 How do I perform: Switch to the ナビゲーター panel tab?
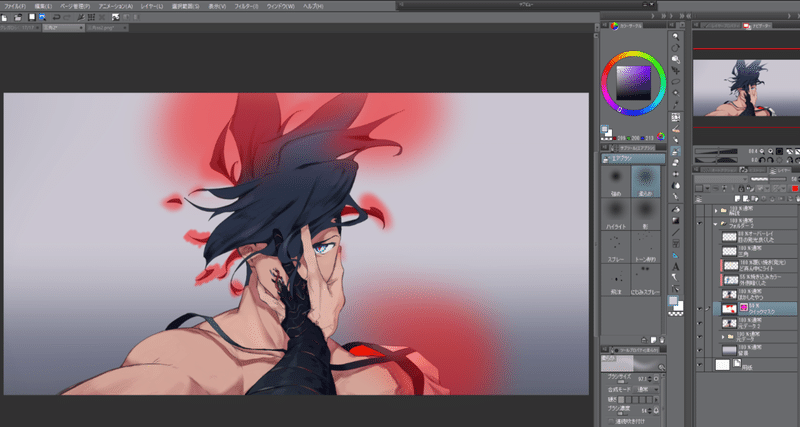(x=758, y=26)
